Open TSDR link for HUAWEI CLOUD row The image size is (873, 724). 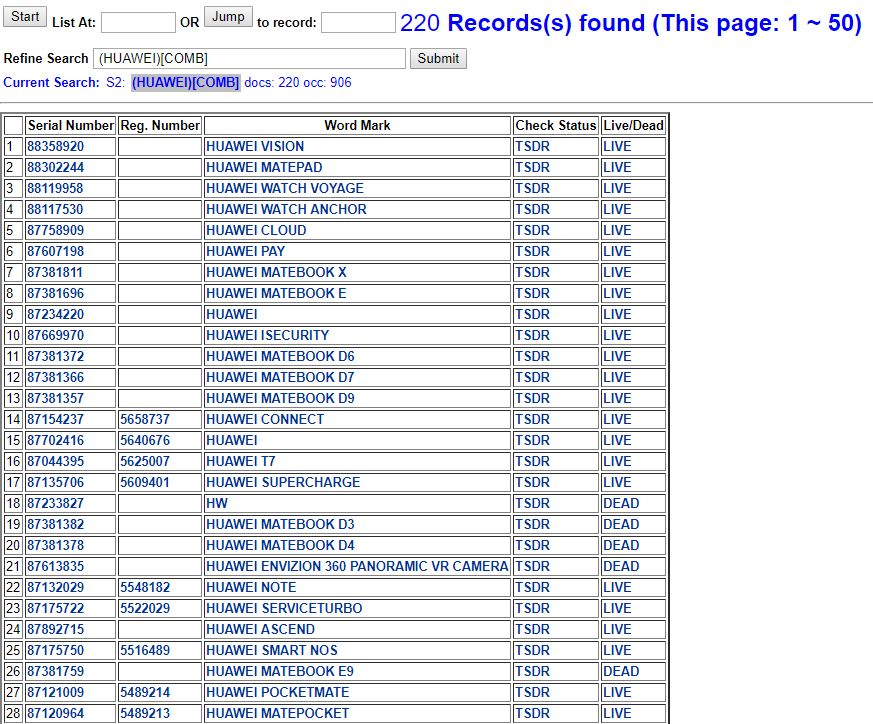(x=532, y=231)
